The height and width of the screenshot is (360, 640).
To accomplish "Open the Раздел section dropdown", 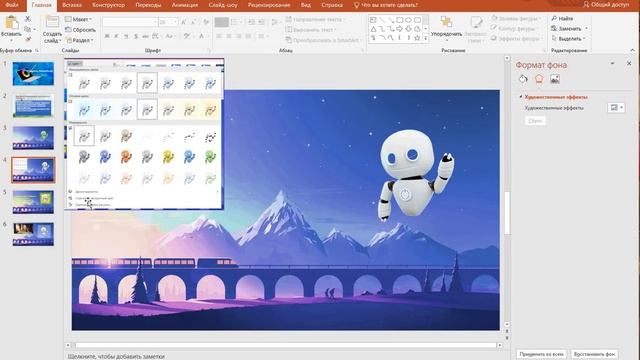I will [80, 40].
